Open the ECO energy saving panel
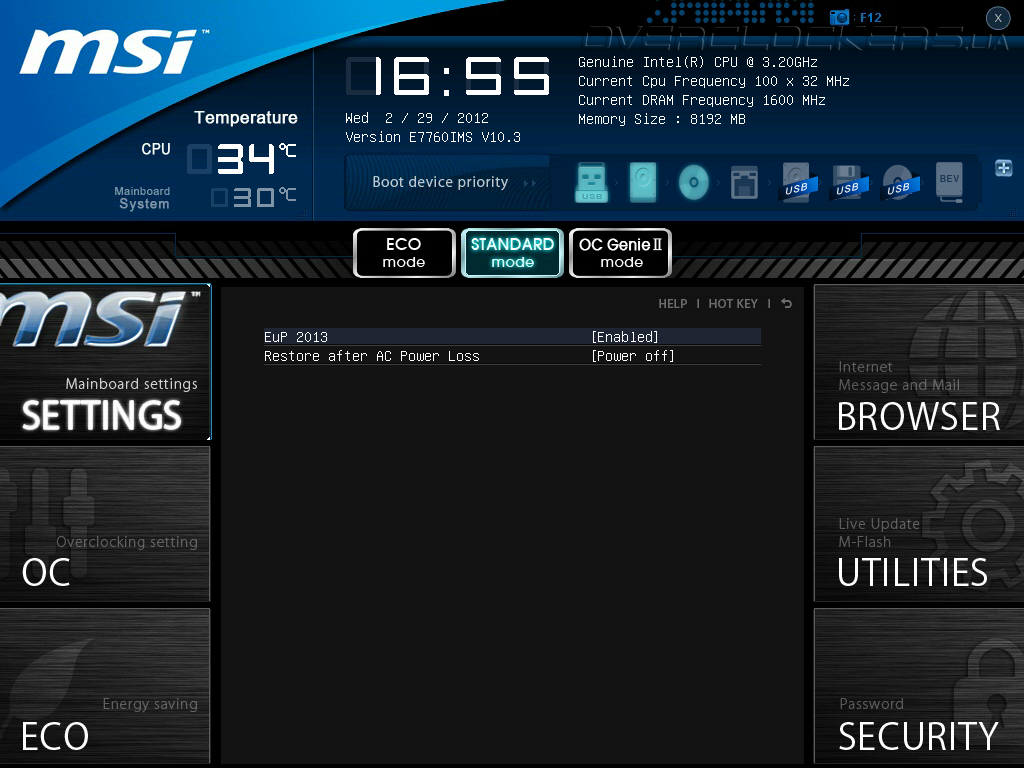Screen dimensions: 1024x768 pyautogui.click(x=105, y=686)
